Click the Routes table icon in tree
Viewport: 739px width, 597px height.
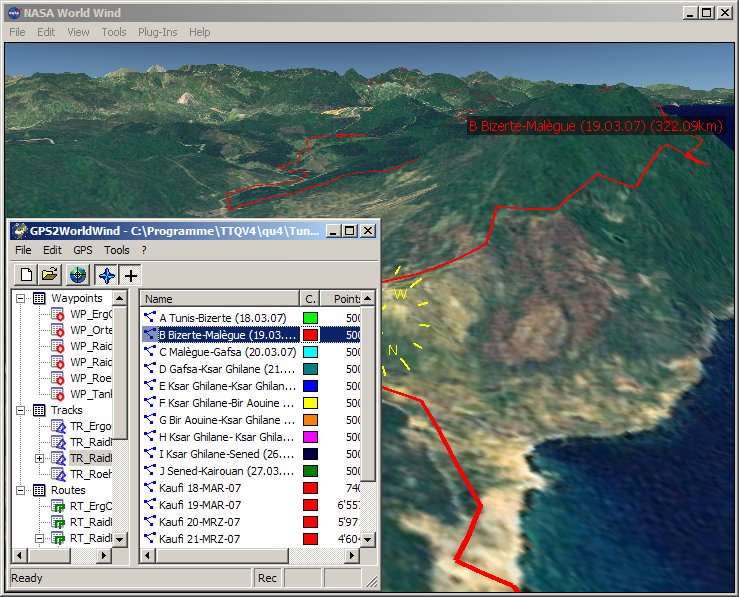point(39,491)
